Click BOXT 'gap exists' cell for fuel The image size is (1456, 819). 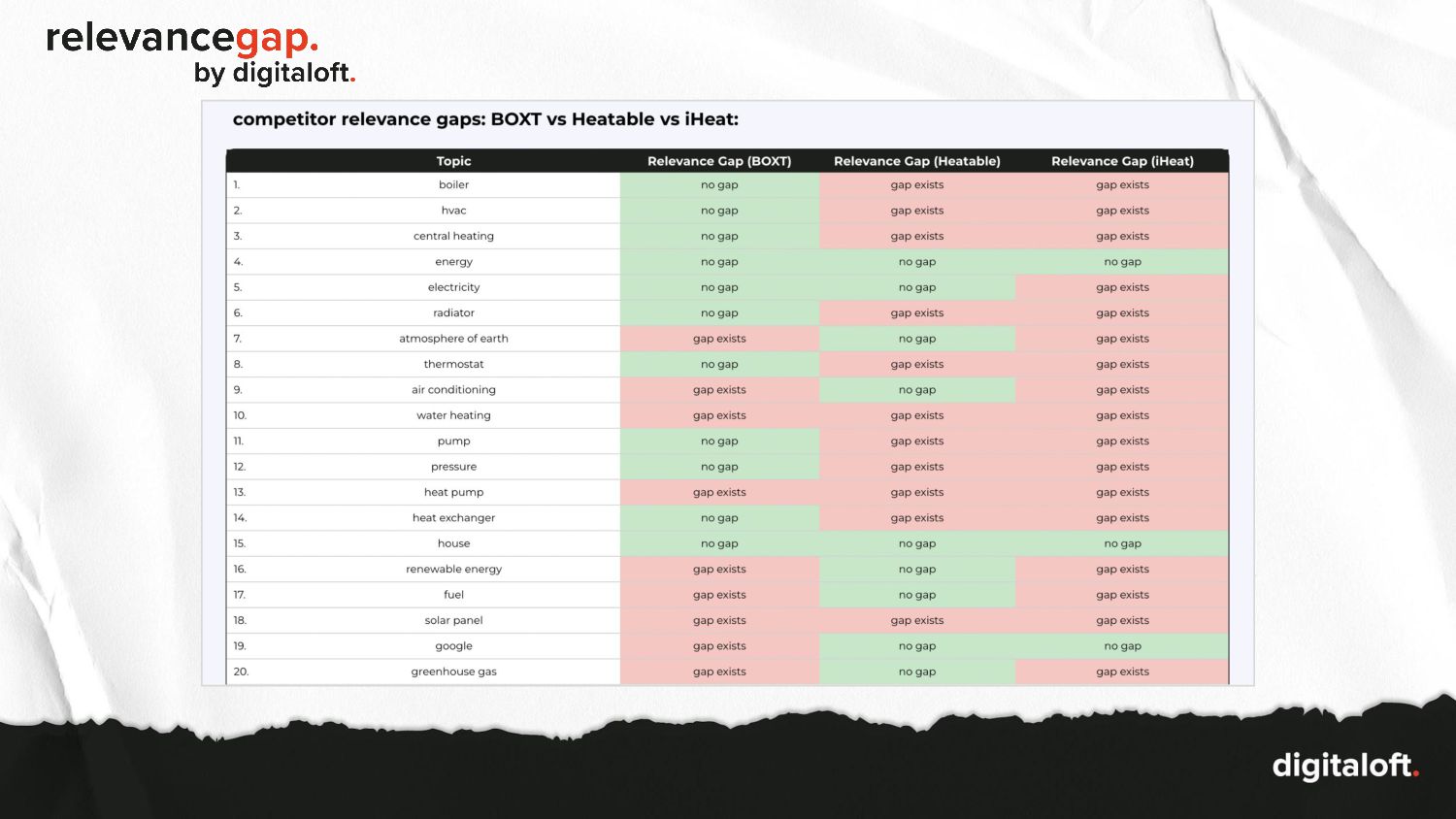coord(719,595)
